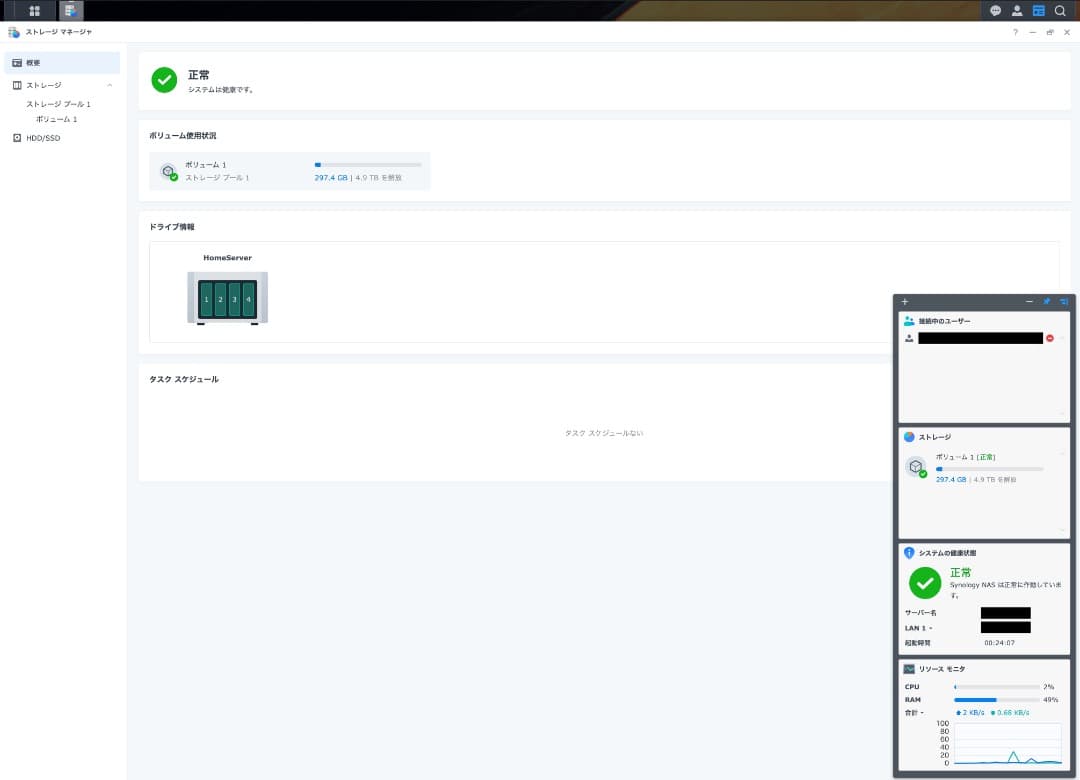The image size is (1080, 780).
Task: Open the DSM search magnifier icon
Action: (1060, 11)
